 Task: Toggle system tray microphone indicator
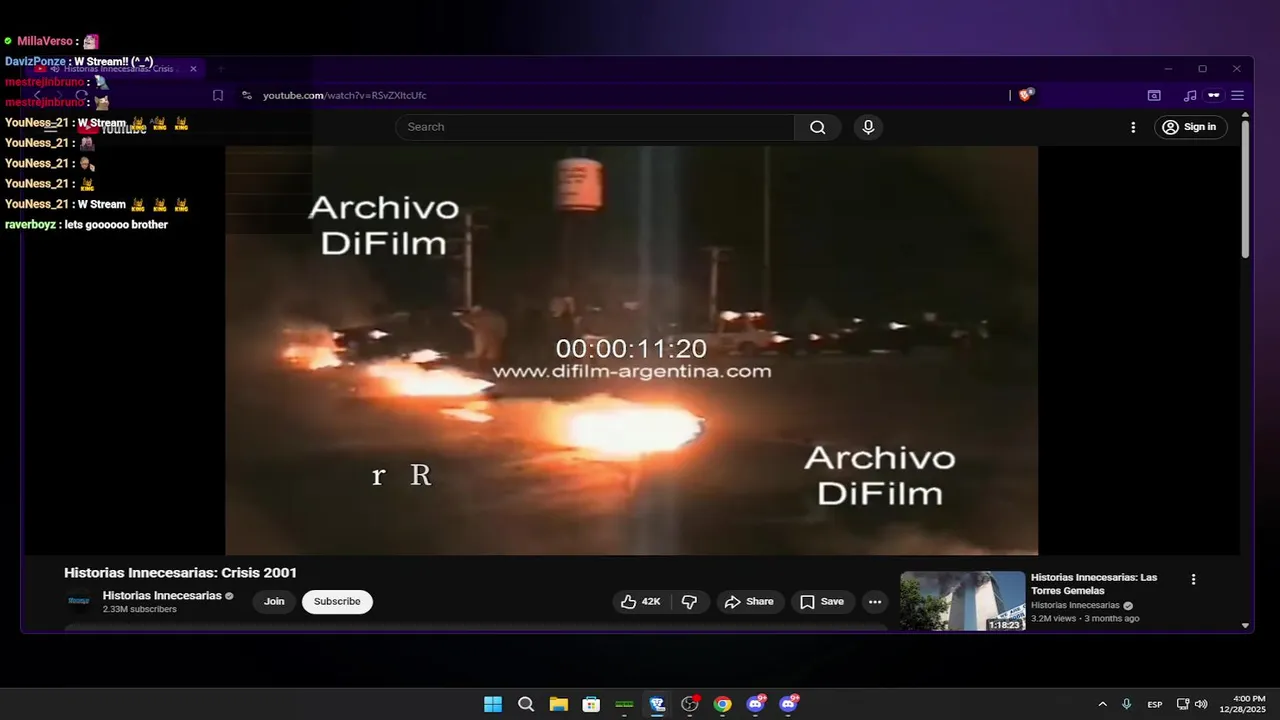coord(1126,704)
